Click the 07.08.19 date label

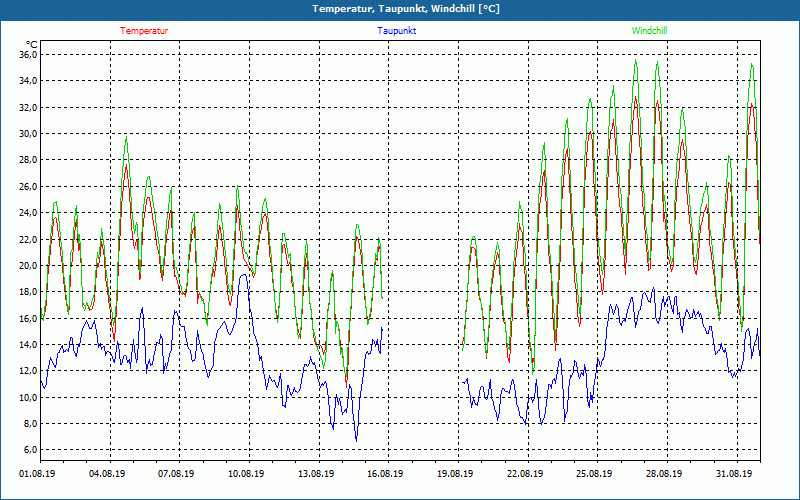click(x=176, y=474)
